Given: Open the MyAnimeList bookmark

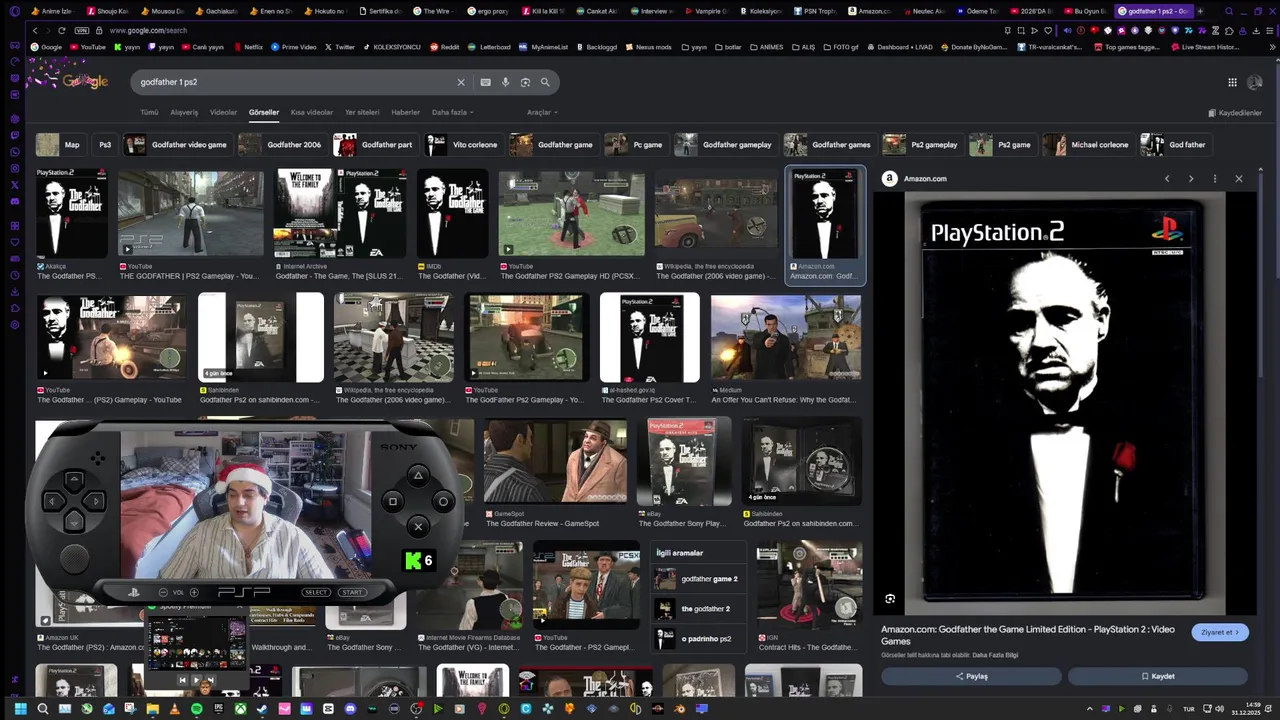Looking at the screenshot, I should point(543,47).
